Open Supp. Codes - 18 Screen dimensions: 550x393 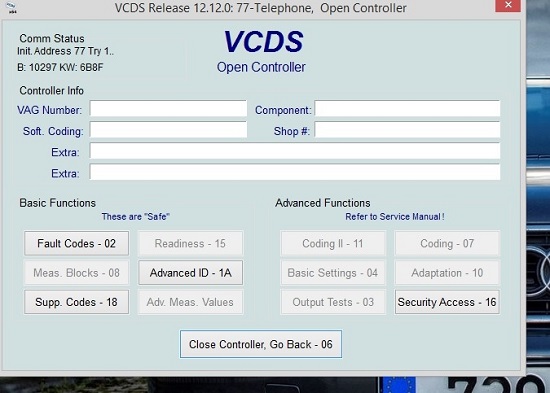(x=76, y=302)
